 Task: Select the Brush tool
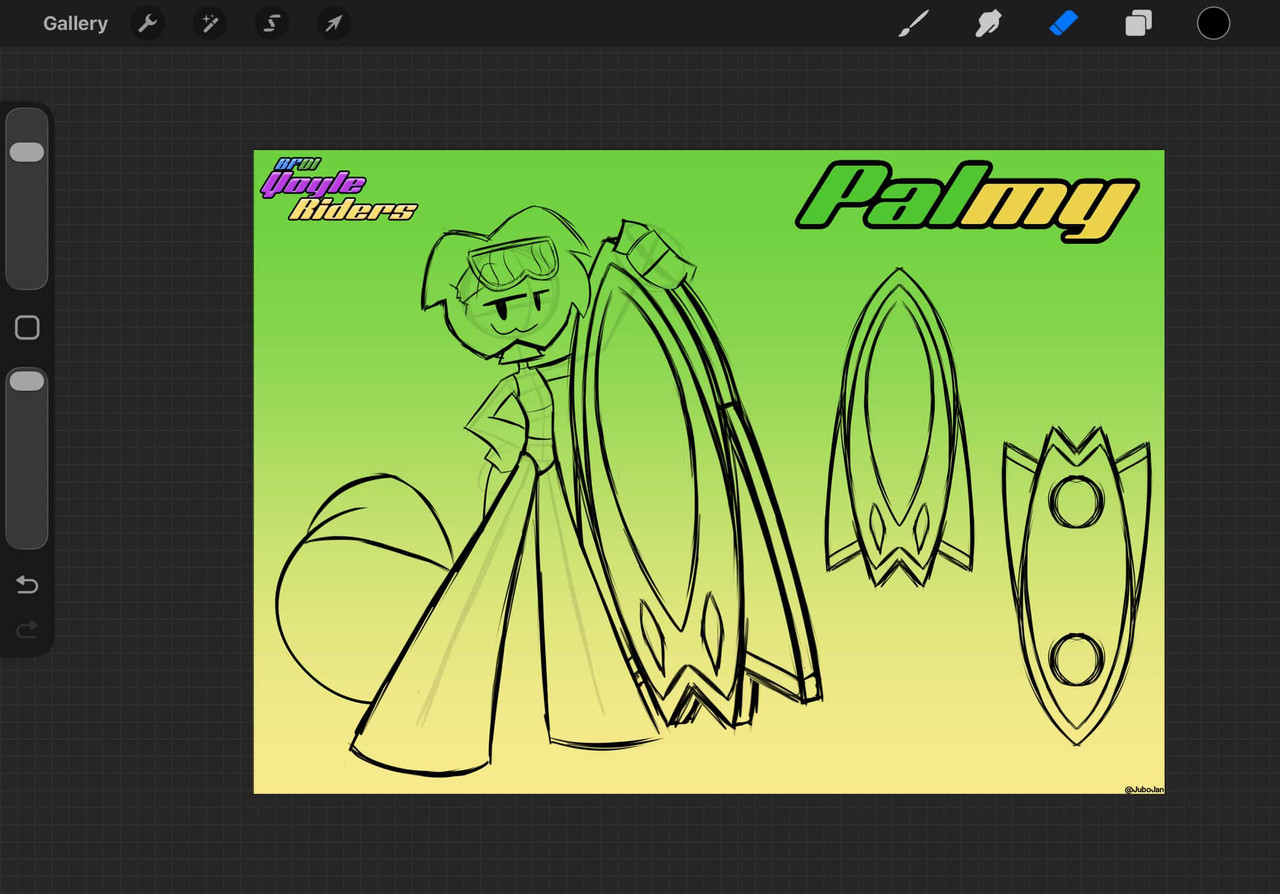click(913, 23)
